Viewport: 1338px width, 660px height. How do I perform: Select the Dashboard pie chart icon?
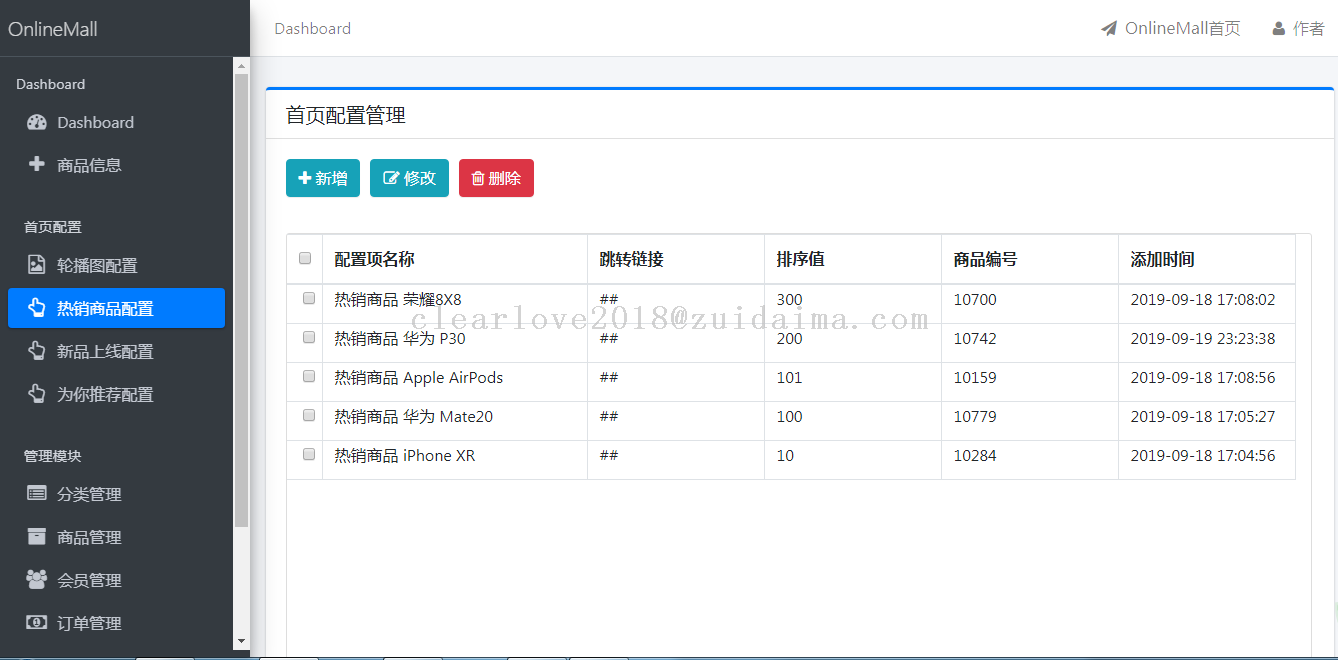point(37,122)
